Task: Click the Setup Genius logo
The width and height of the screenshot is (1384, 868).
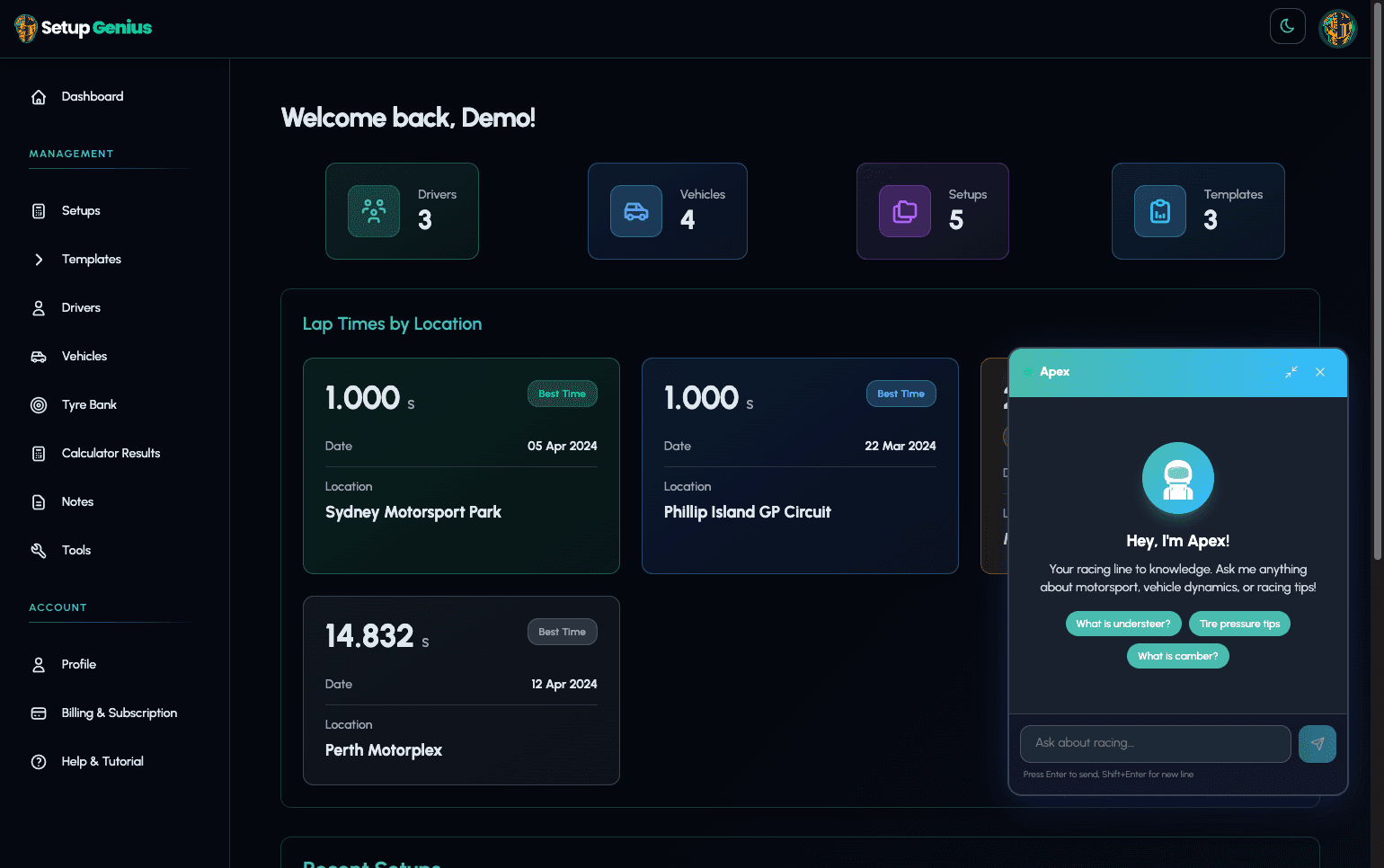Action: coord(84,28)
